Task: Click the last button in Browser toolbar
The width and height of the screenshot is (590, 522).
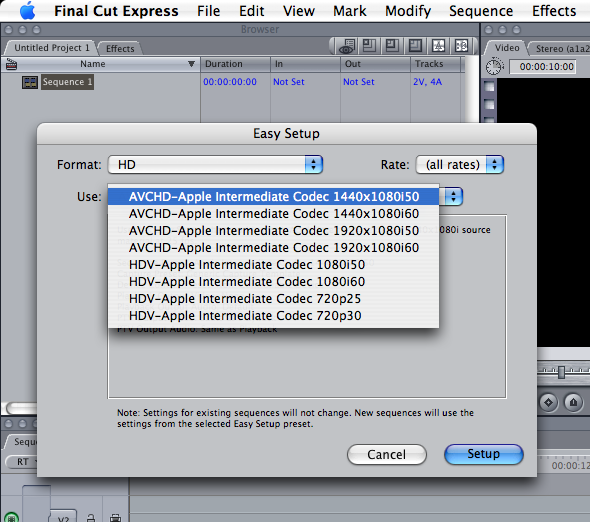Action: click(x=461, y=46)
